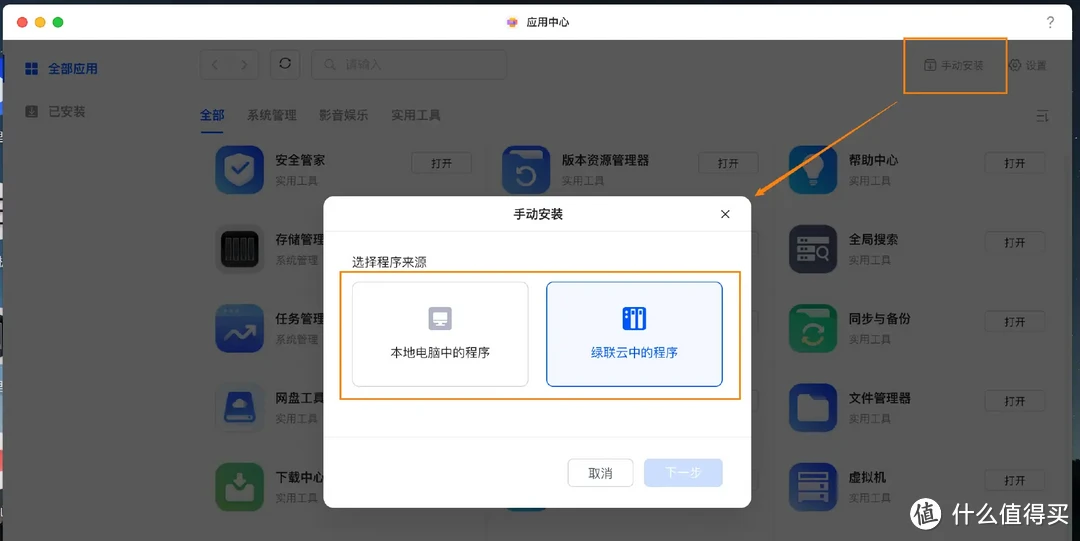Open 帮助中心 via 打开 button
The height and width of the screenshot is (541, 1080).
tap(1015, 163)
